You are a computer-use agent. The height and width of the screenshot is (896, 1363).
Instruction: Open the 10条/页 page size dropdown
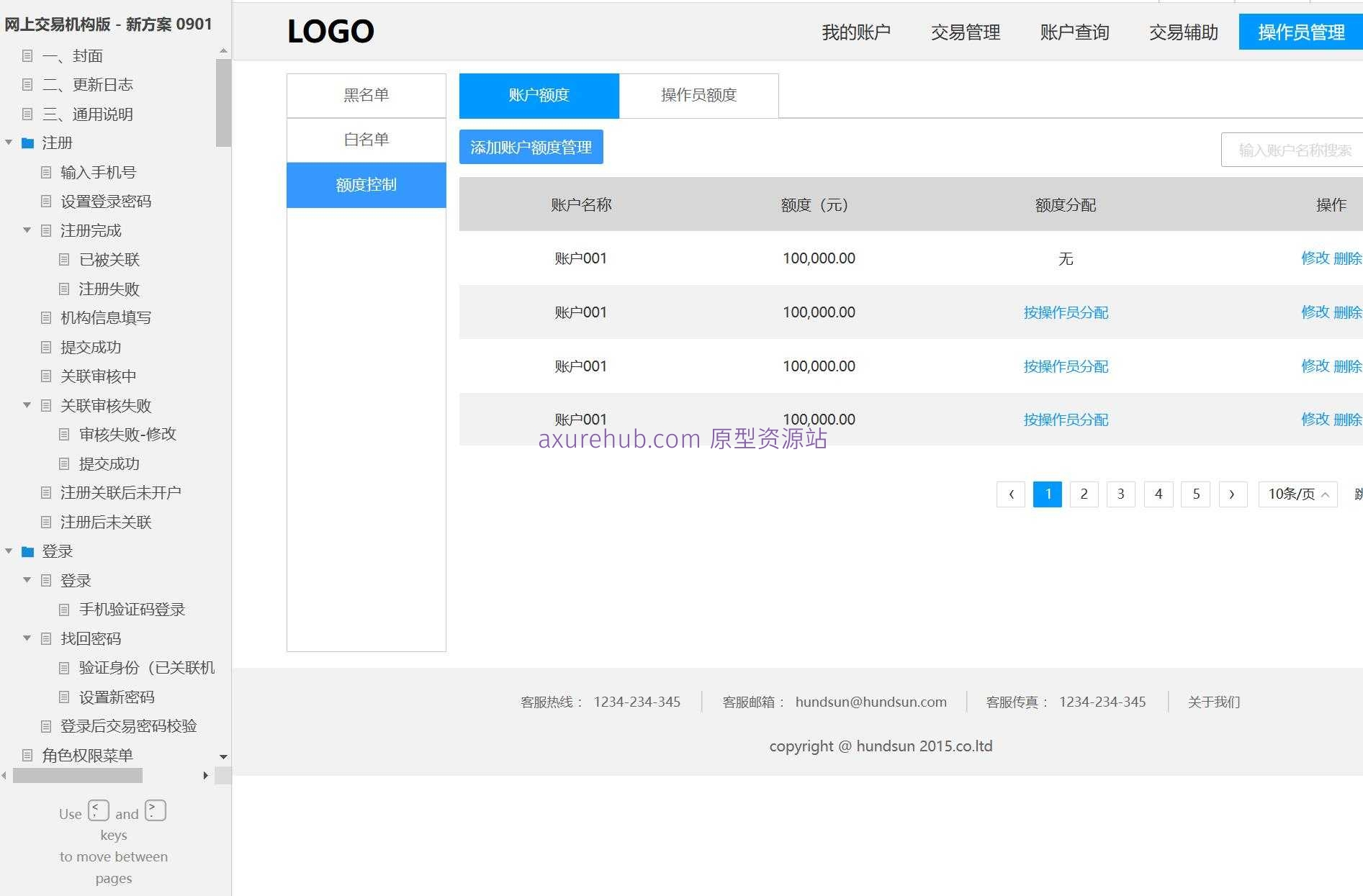[x=1297, y=494]
